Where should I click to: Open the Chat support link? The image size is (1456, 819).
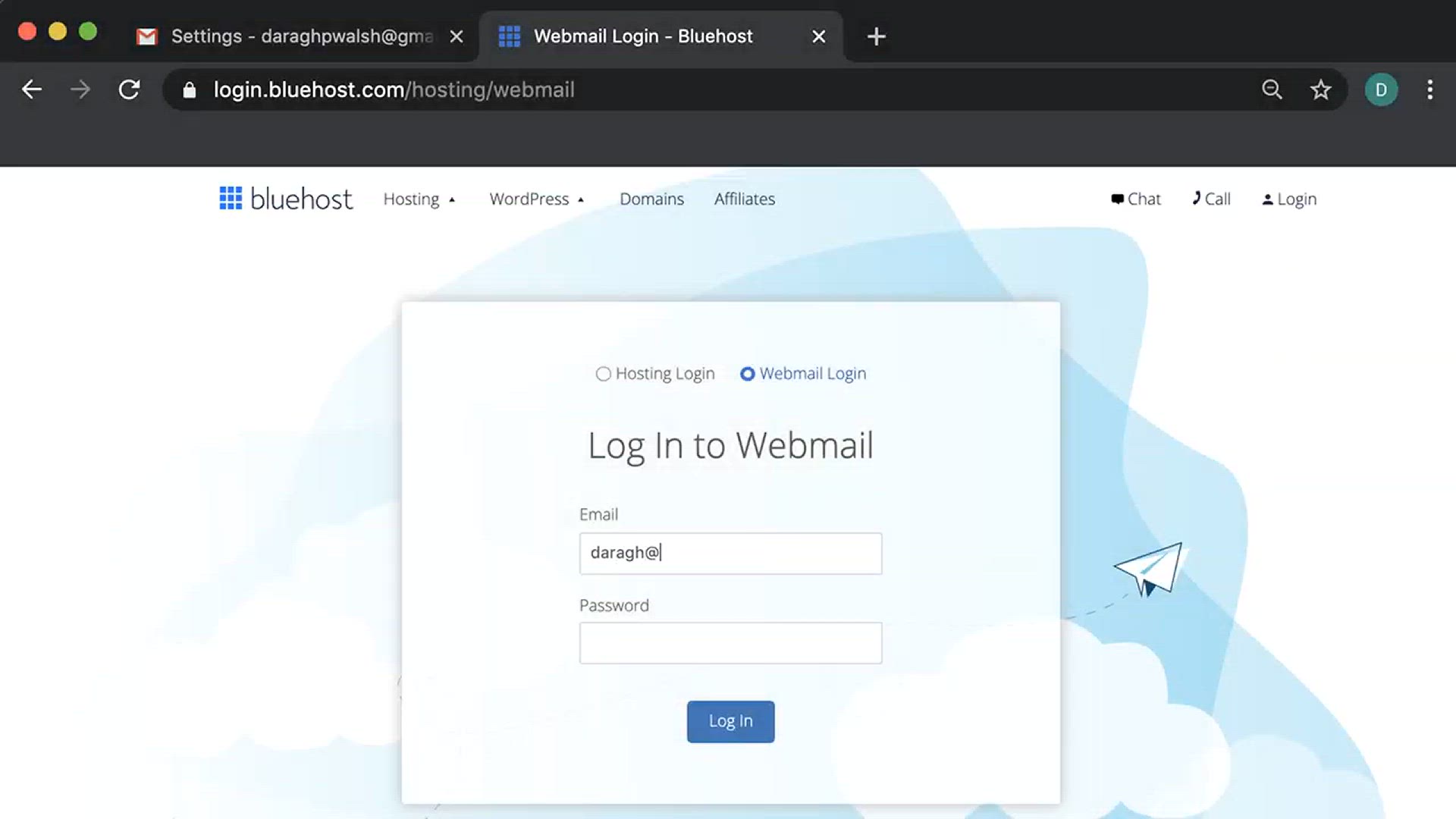[x=1135, y=199]
